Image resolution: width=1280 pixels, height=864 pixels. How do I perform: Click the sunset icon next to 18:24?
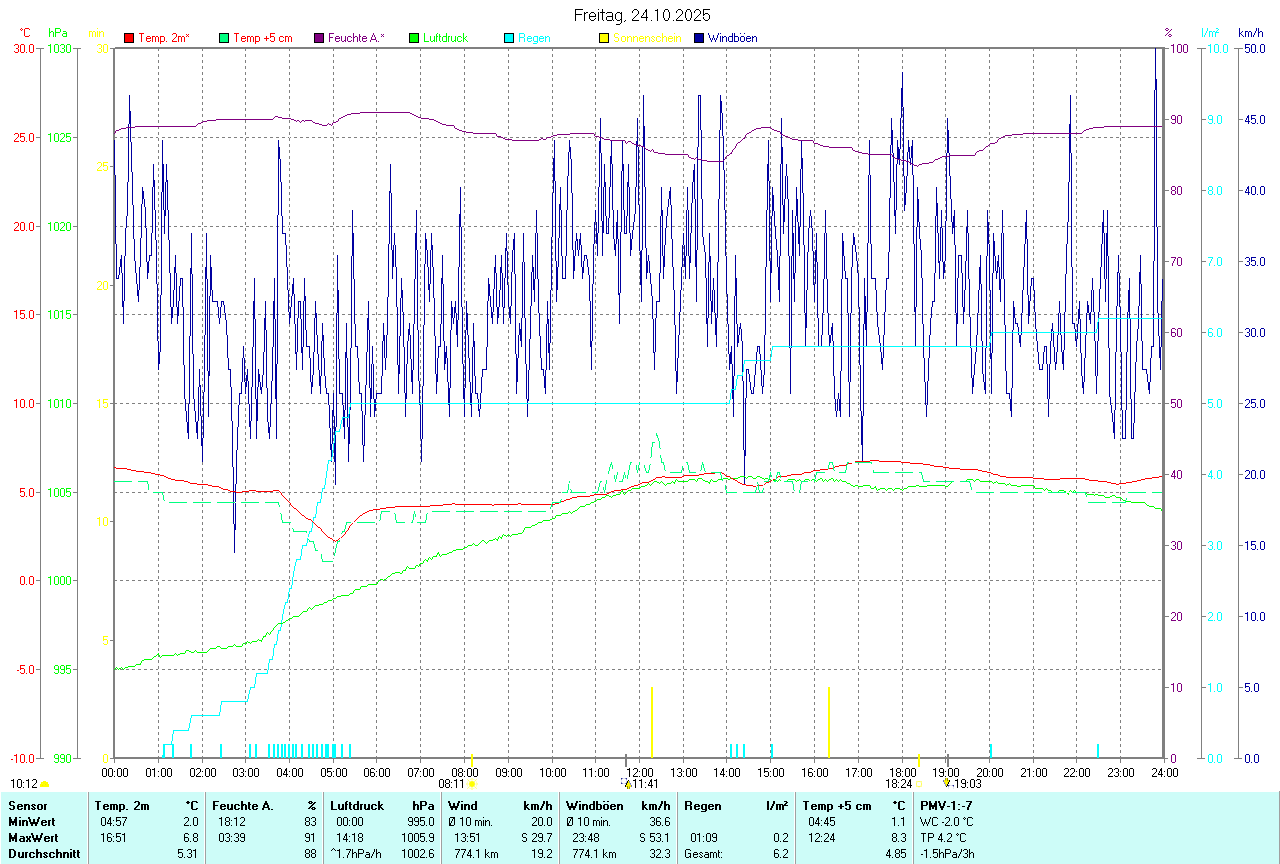coord(917,785)
